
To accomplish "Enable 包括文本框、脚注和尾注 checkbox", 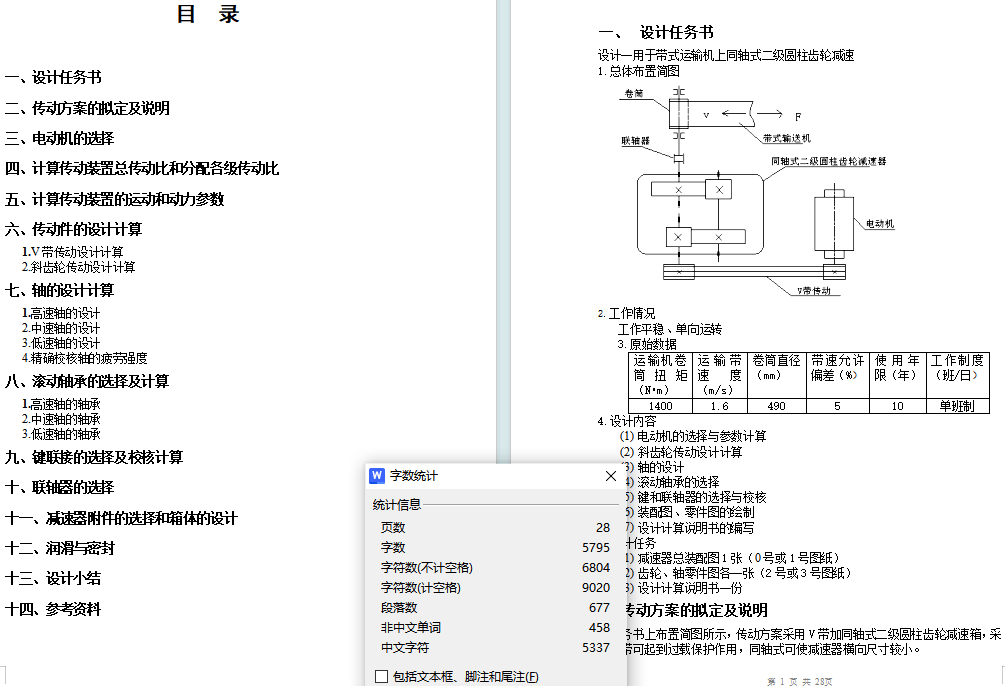I will pyautogui.click(x=381, y=677).
